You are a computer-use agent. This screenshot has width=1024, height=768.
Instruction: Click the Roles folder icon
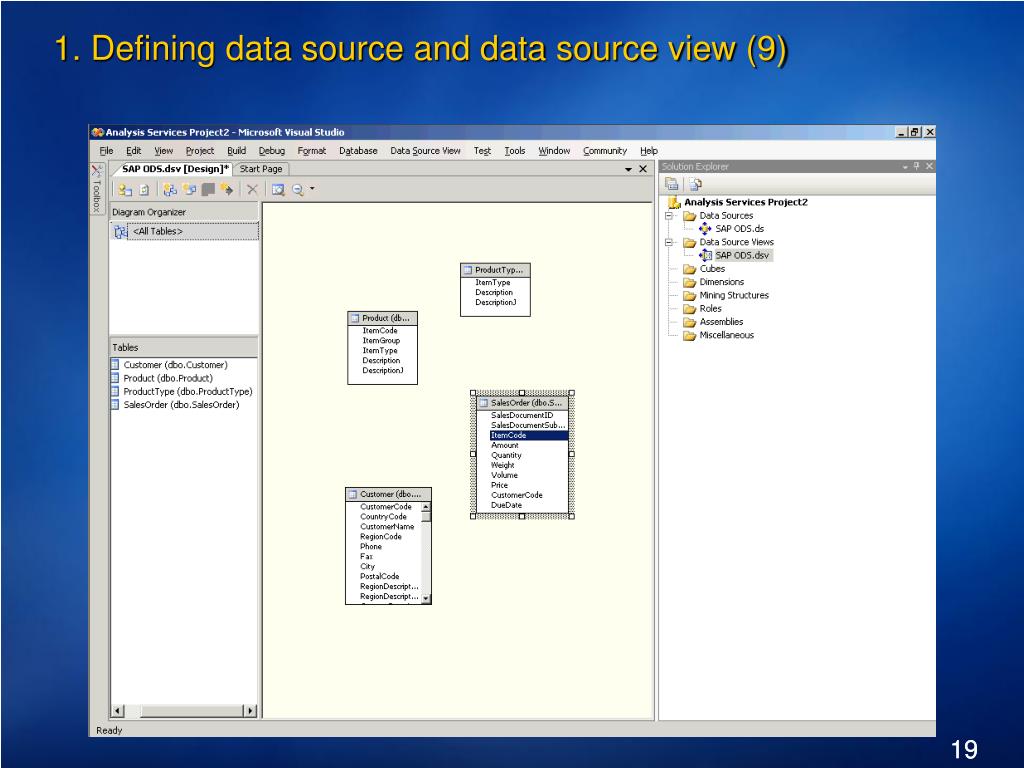pyautogui.click(x=690, y=309)
